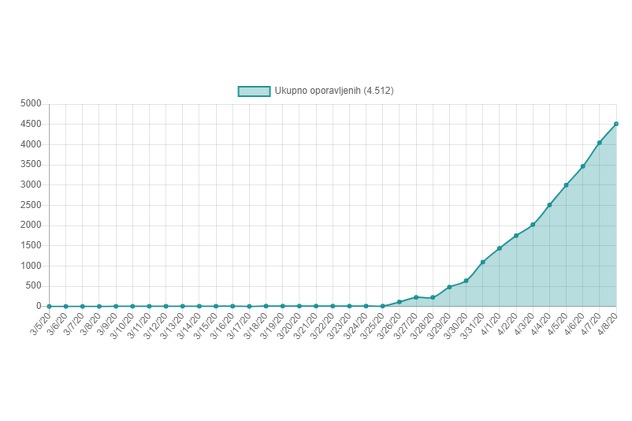This screenshot has height=421, width=632.
Task: Click the 4/6/20 data point marker
Action: (583, 166)
